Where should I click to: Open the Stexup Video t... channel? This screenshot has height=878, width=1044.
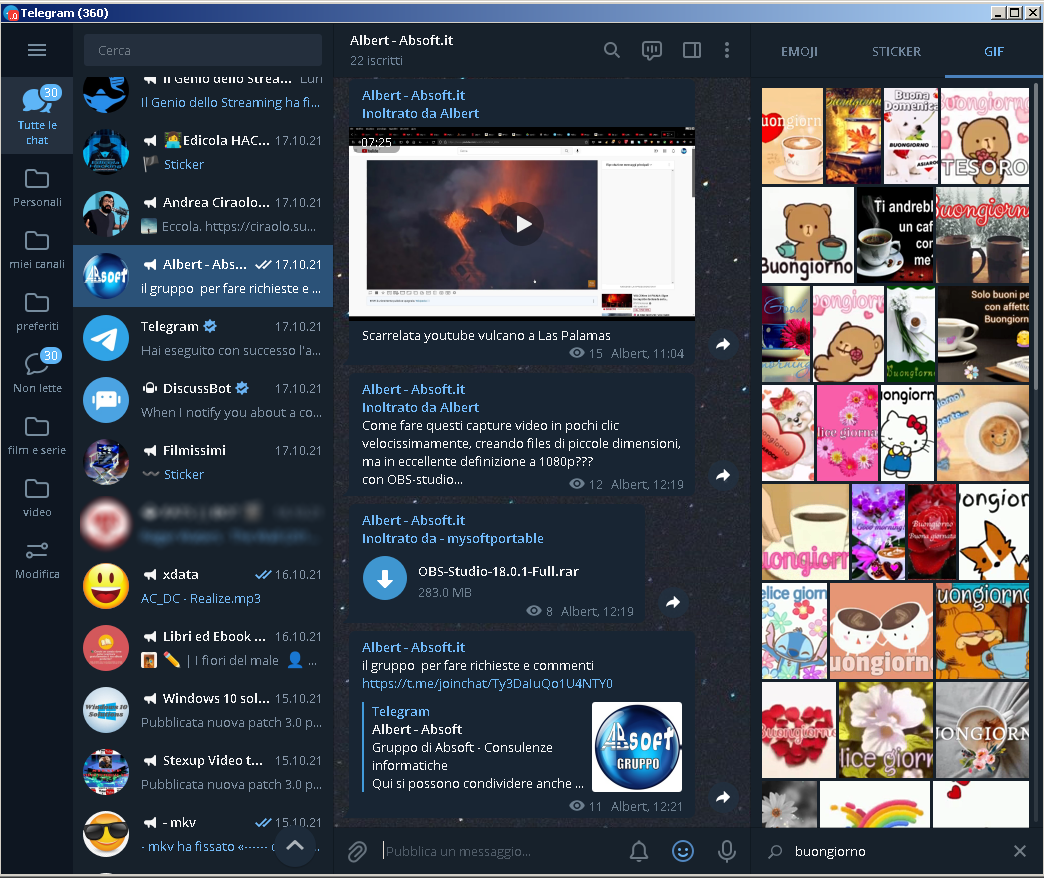203,771
